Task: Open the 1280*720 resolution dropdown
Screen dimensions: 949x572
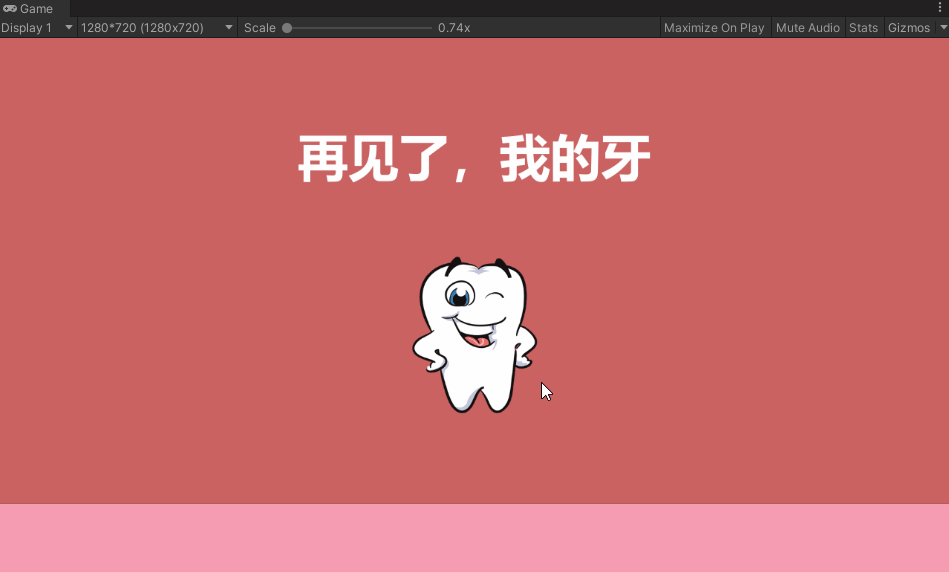Action: [157, 28]
